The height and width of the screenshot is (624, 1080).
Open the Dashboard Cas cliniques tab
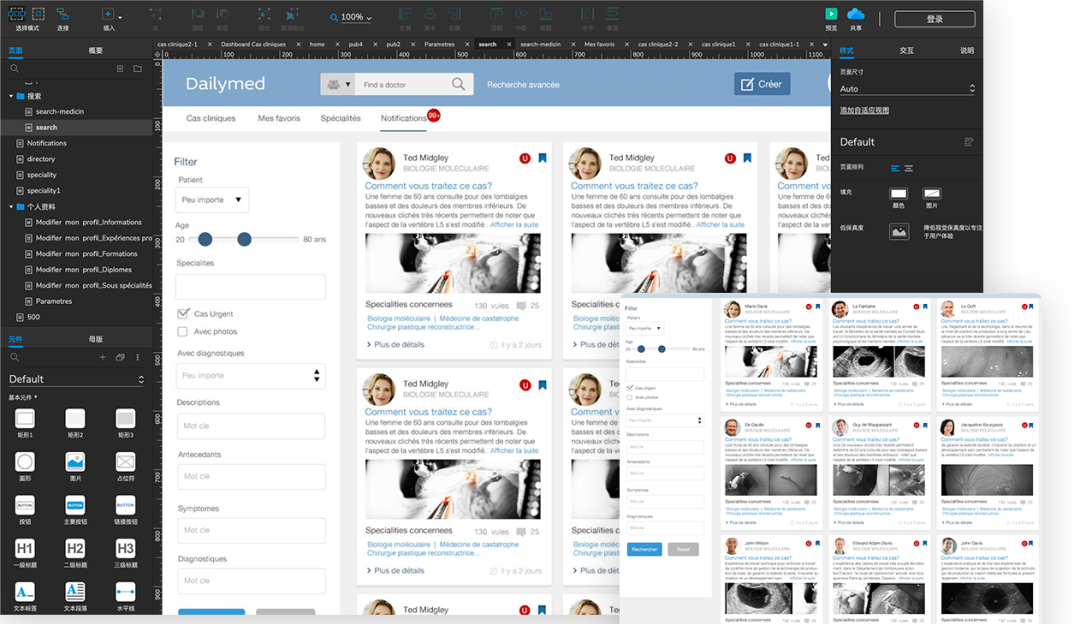pyautogui.click(x=253, y=45)
